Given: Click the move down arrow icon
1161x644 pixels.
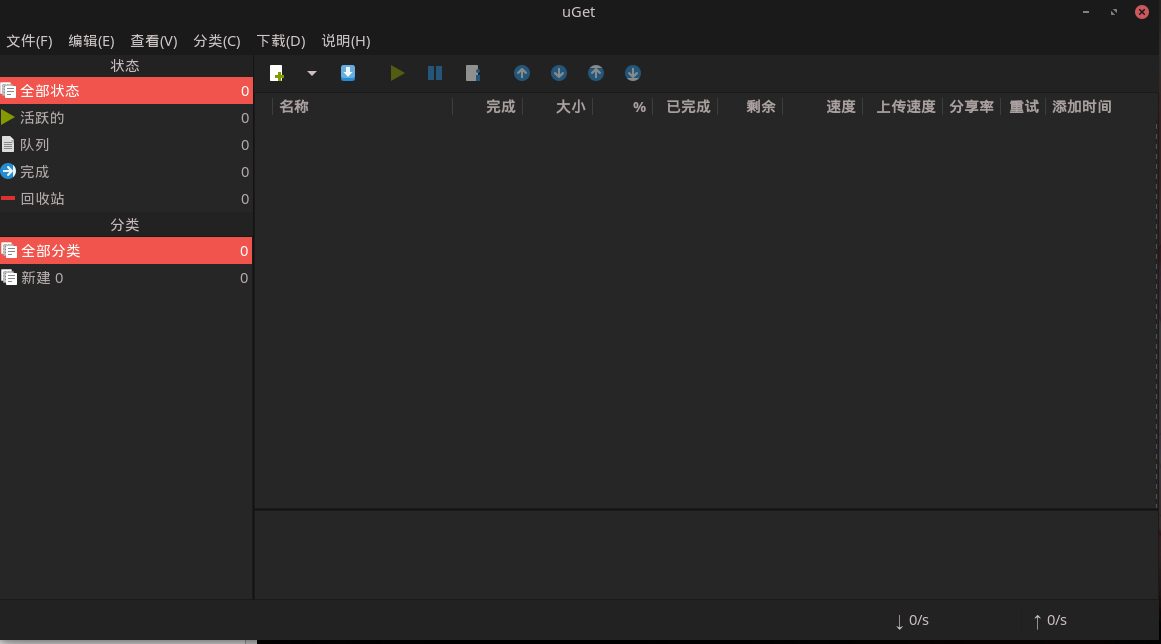Looking at the screenshot, I should coord(559,73).
